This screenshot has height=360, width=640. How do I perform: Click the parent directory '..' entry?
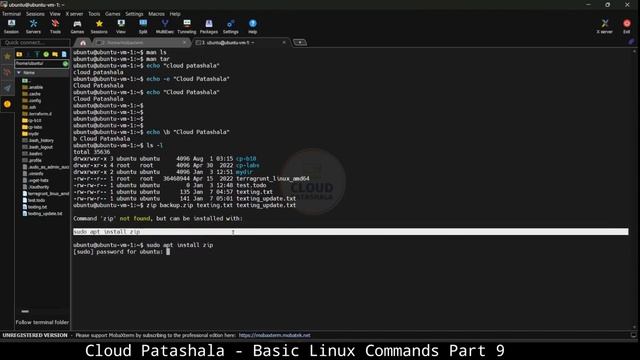pyautogui.click(x=26, y=80)
